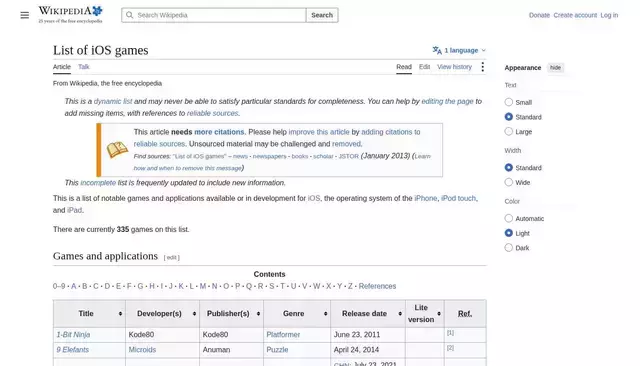Open the editing the page link
This screenshot has width=640, height=366.
pyautogui.click(x=447, y=101)
